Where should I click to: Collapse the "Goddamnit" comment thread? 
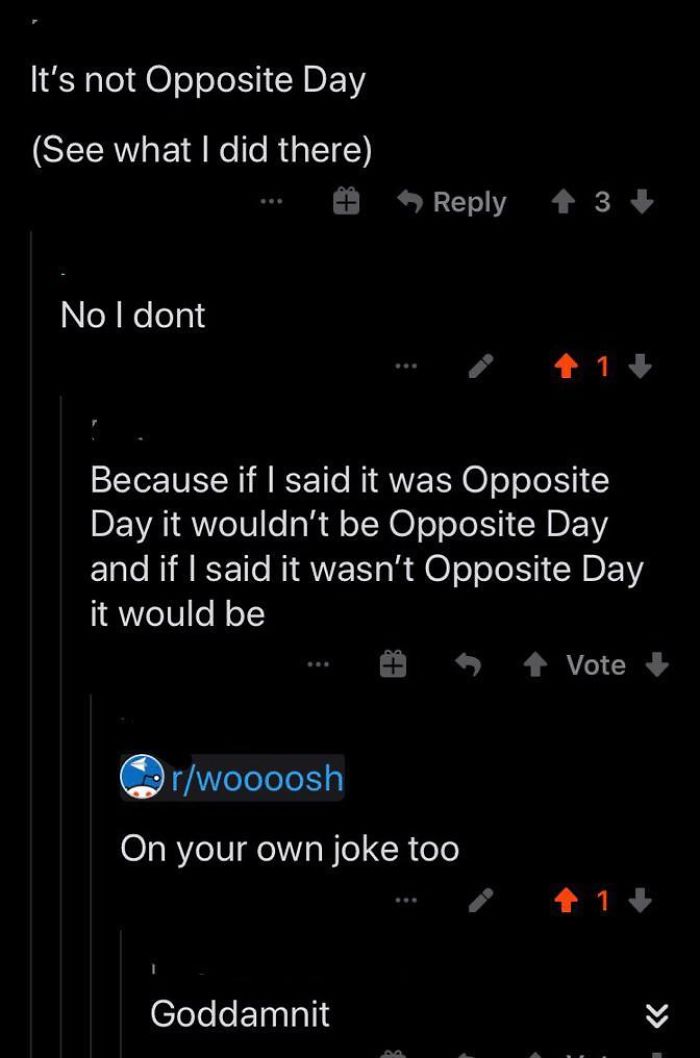coord(656,1015)
